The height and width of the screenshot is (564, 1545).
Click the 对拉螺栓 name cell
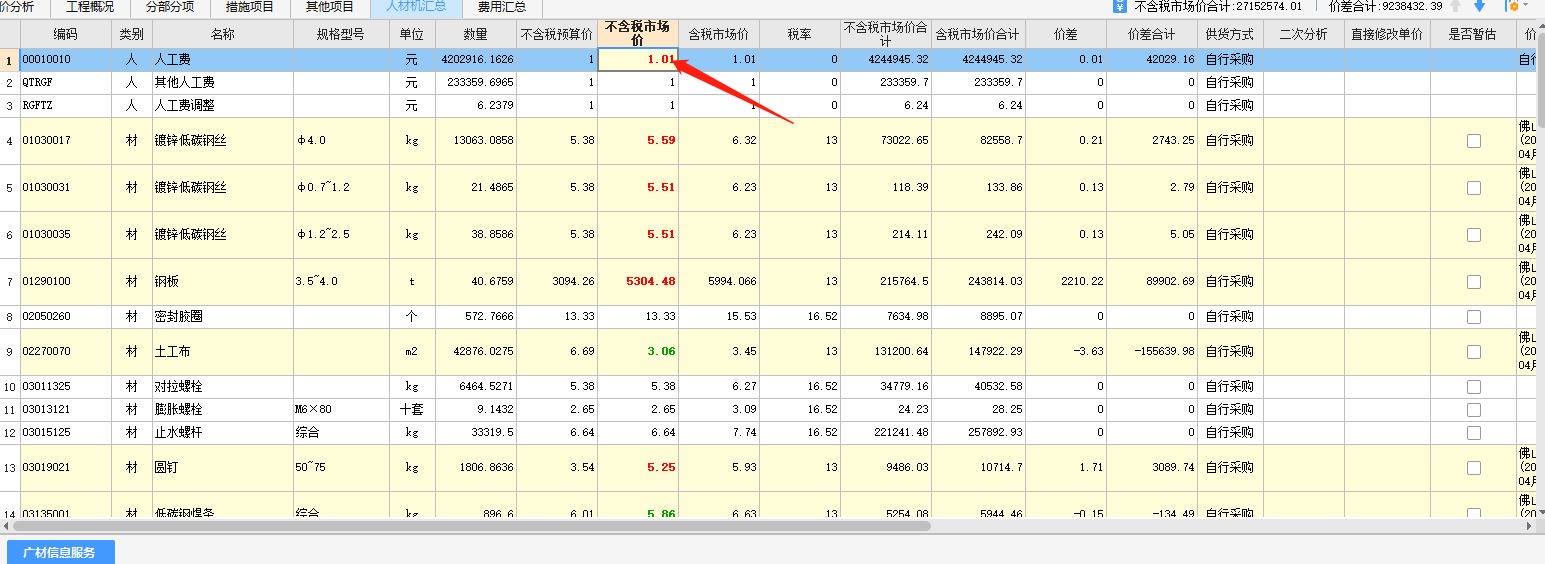click(223, 387)
